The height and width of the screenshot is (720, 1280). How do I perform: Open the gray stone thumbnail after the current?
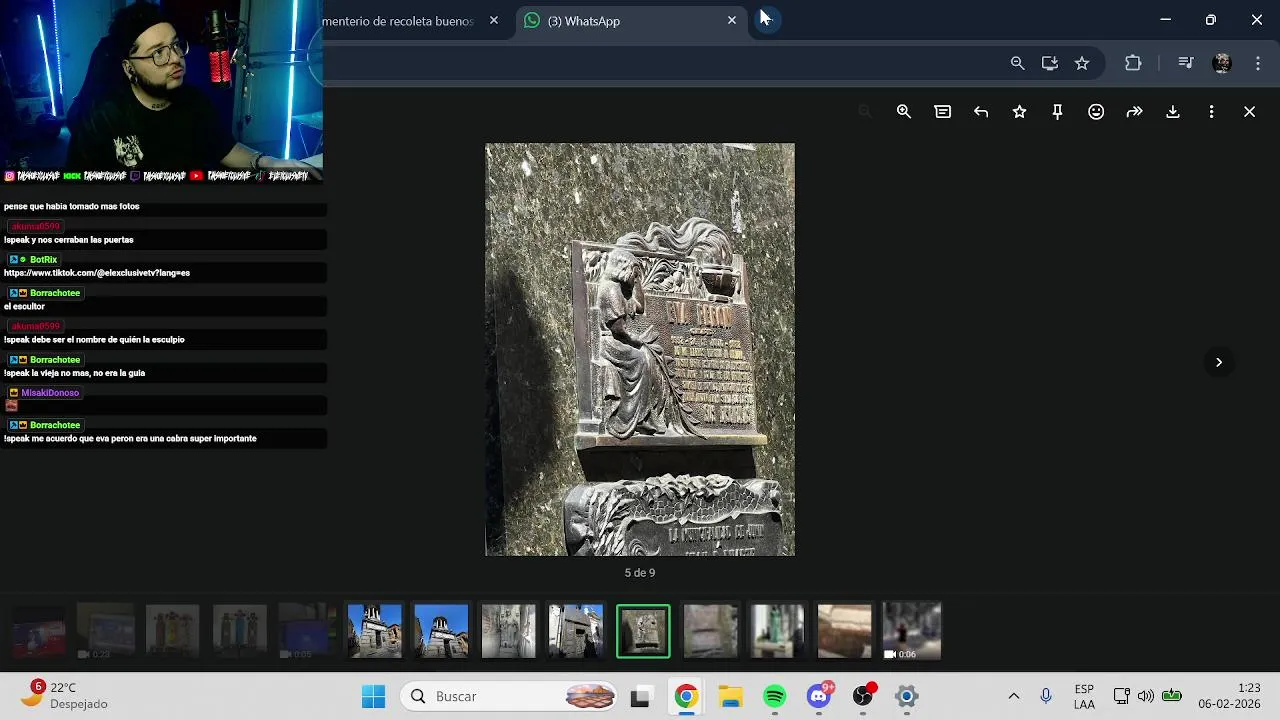pyautogui.click(x=710, y=631)
